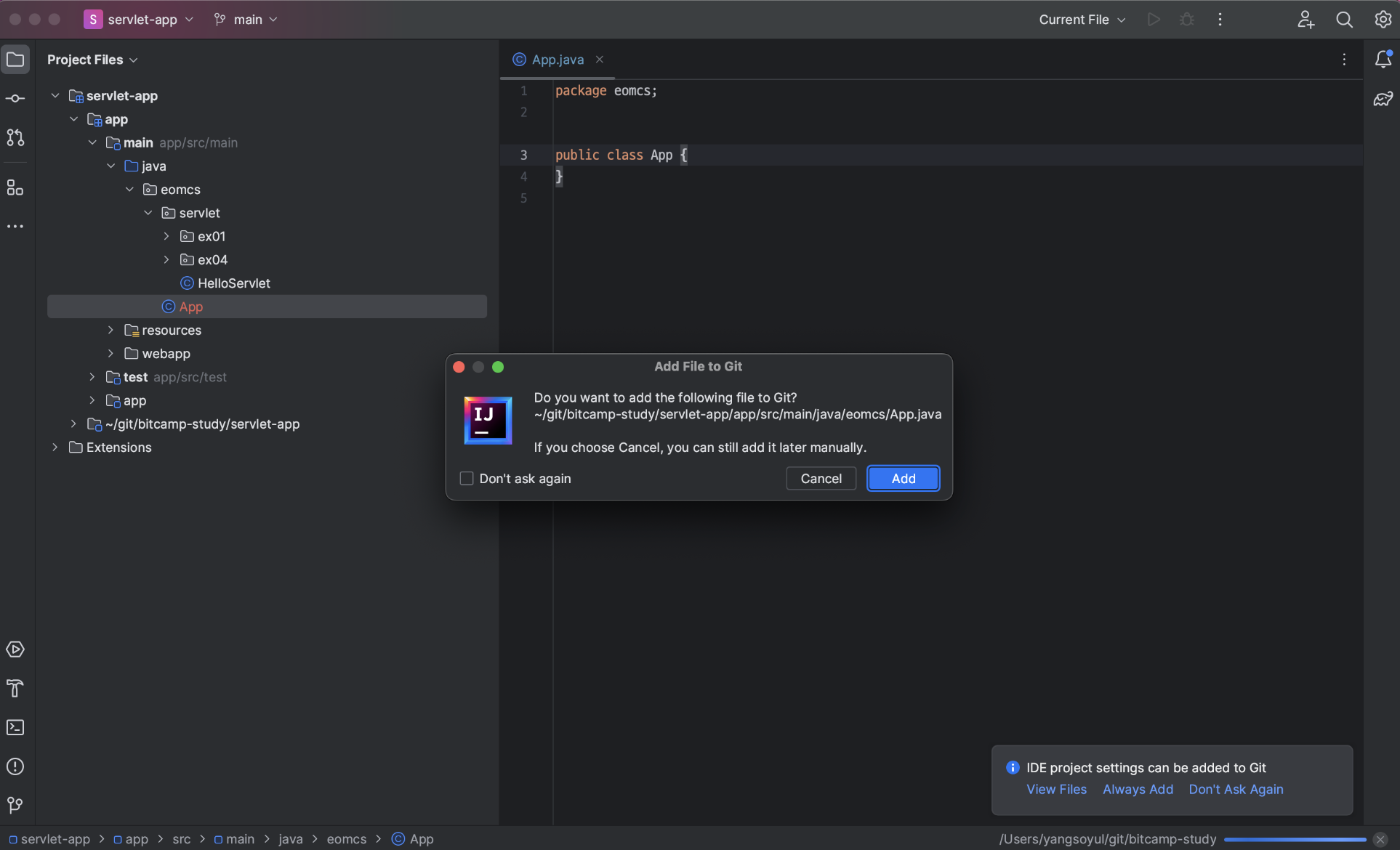
Task: Expand the Extensions tree node
Action: click(x=55, y=448)
